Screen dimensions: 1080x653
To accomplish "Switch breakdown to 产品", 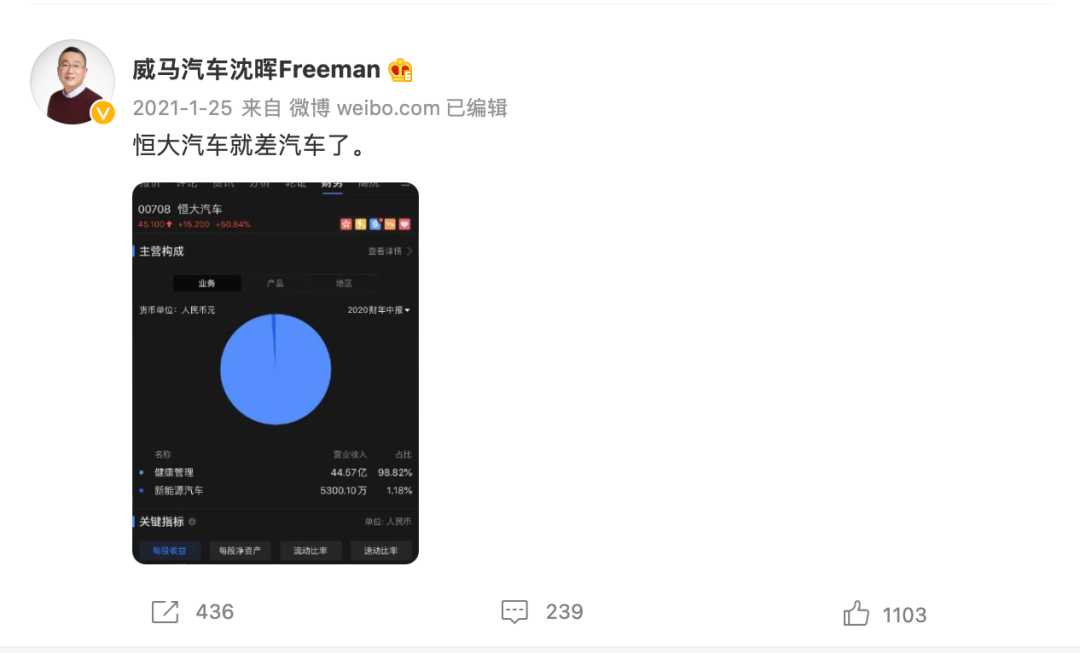I will pos(276,283).
